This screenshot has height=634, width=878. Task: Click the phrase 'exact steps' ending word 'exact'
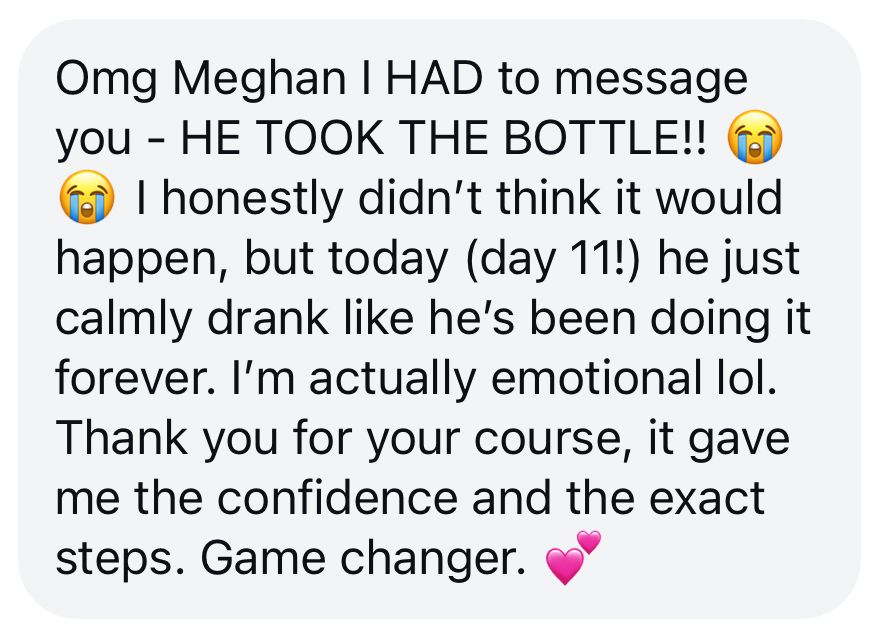(707, 497)
